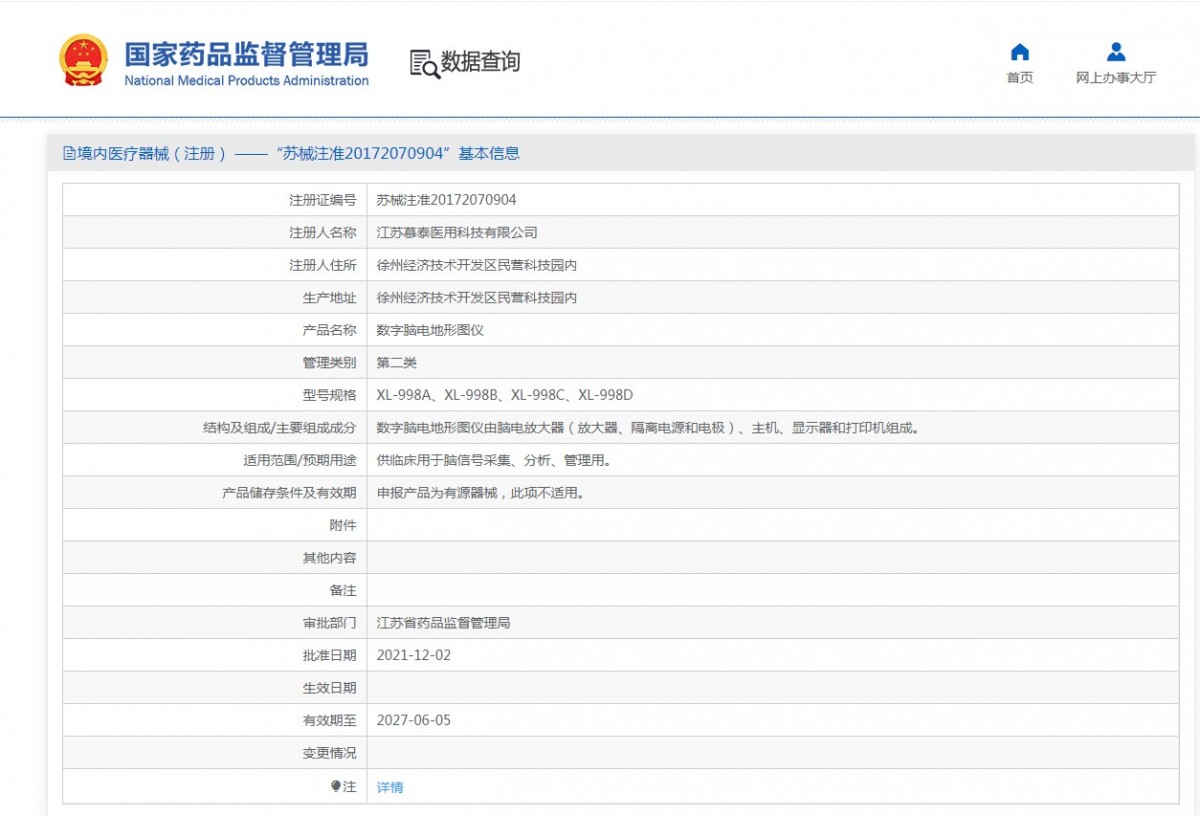Screen dimensions: 1200x816
Task: Click the 首页 label
Action: click(1019, 78)
